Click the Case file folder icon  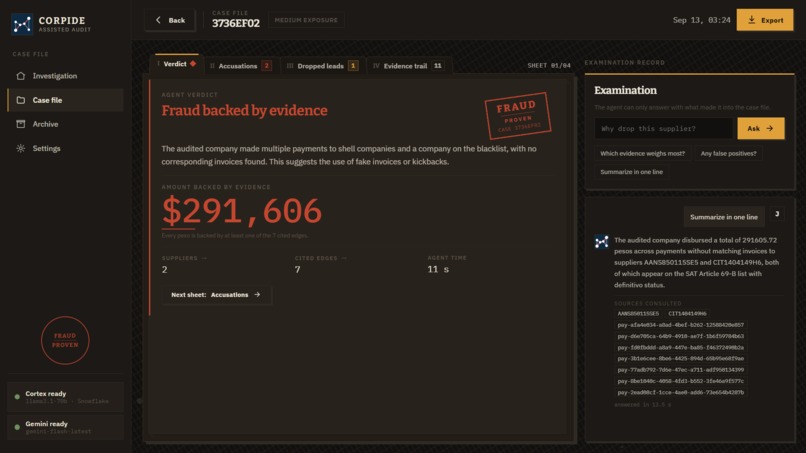[21, 100]
